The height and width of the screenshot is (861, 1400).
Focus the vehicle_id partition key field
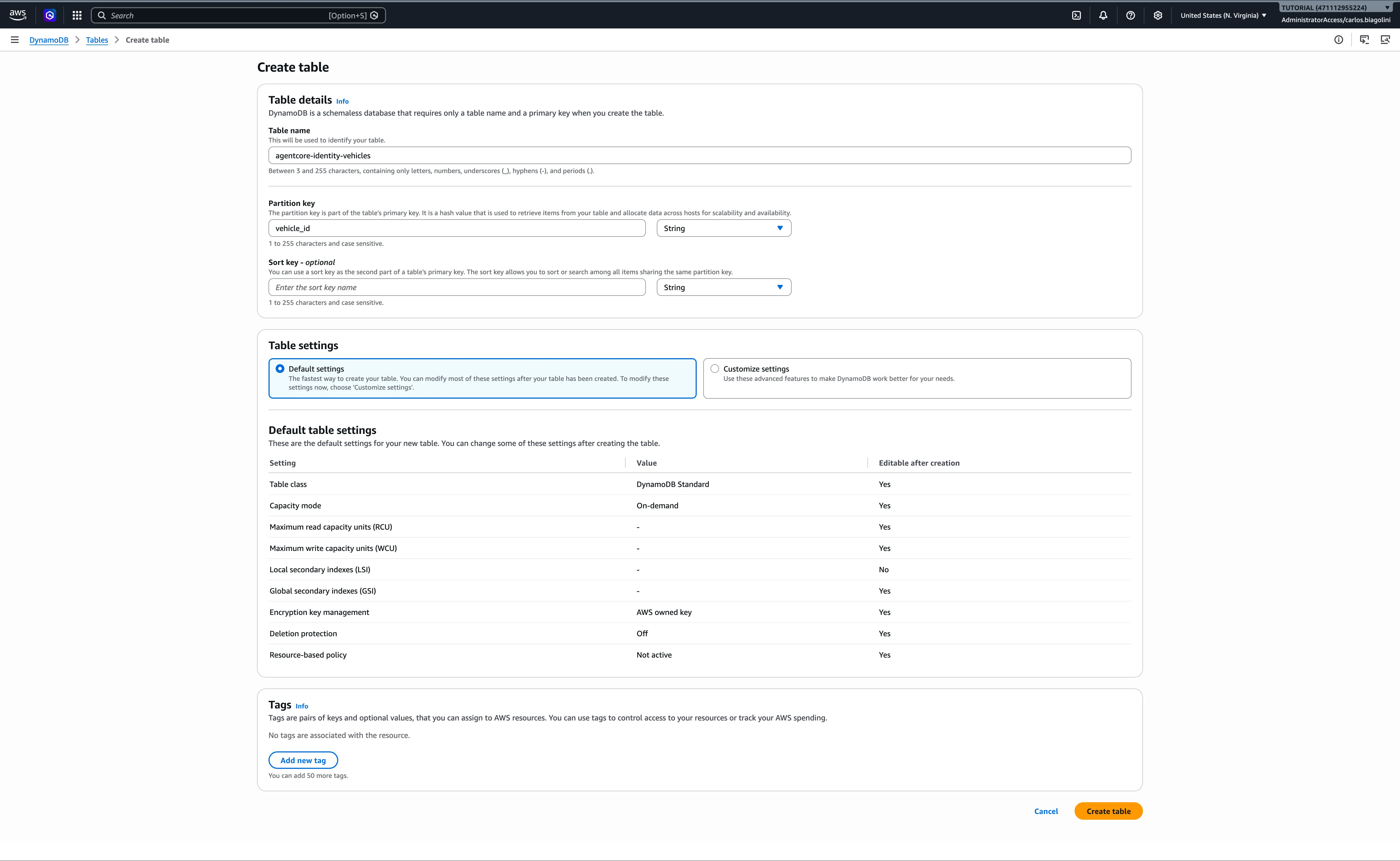(x=457, y=228)
